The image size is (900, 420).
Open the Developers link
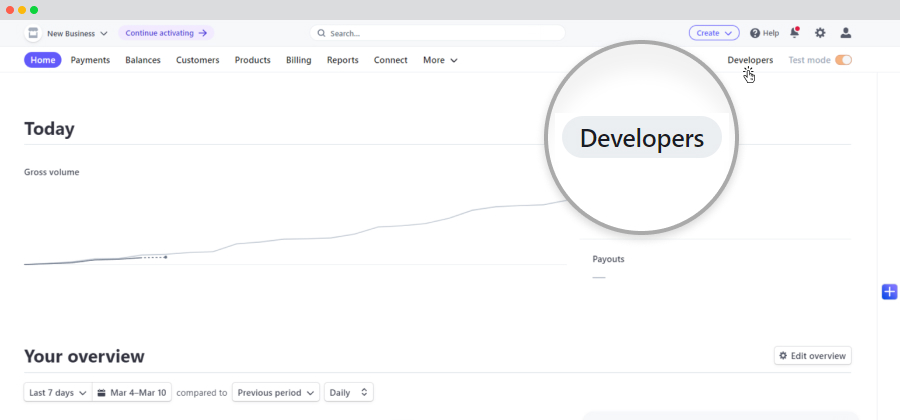point(750,60)
